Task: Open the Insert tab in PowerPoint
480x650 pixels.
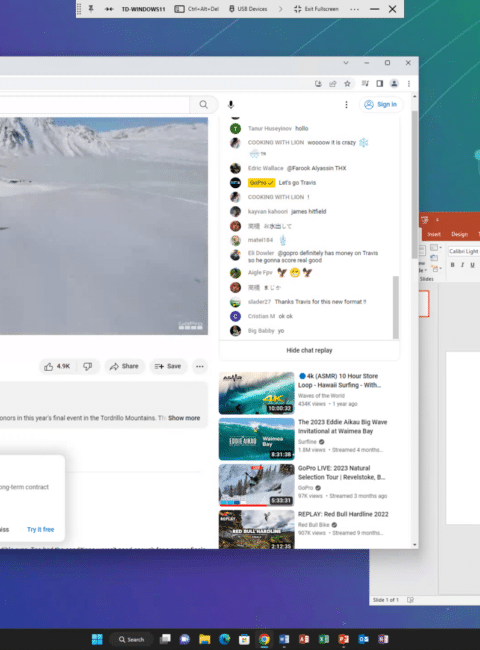Action: (434, 234)
